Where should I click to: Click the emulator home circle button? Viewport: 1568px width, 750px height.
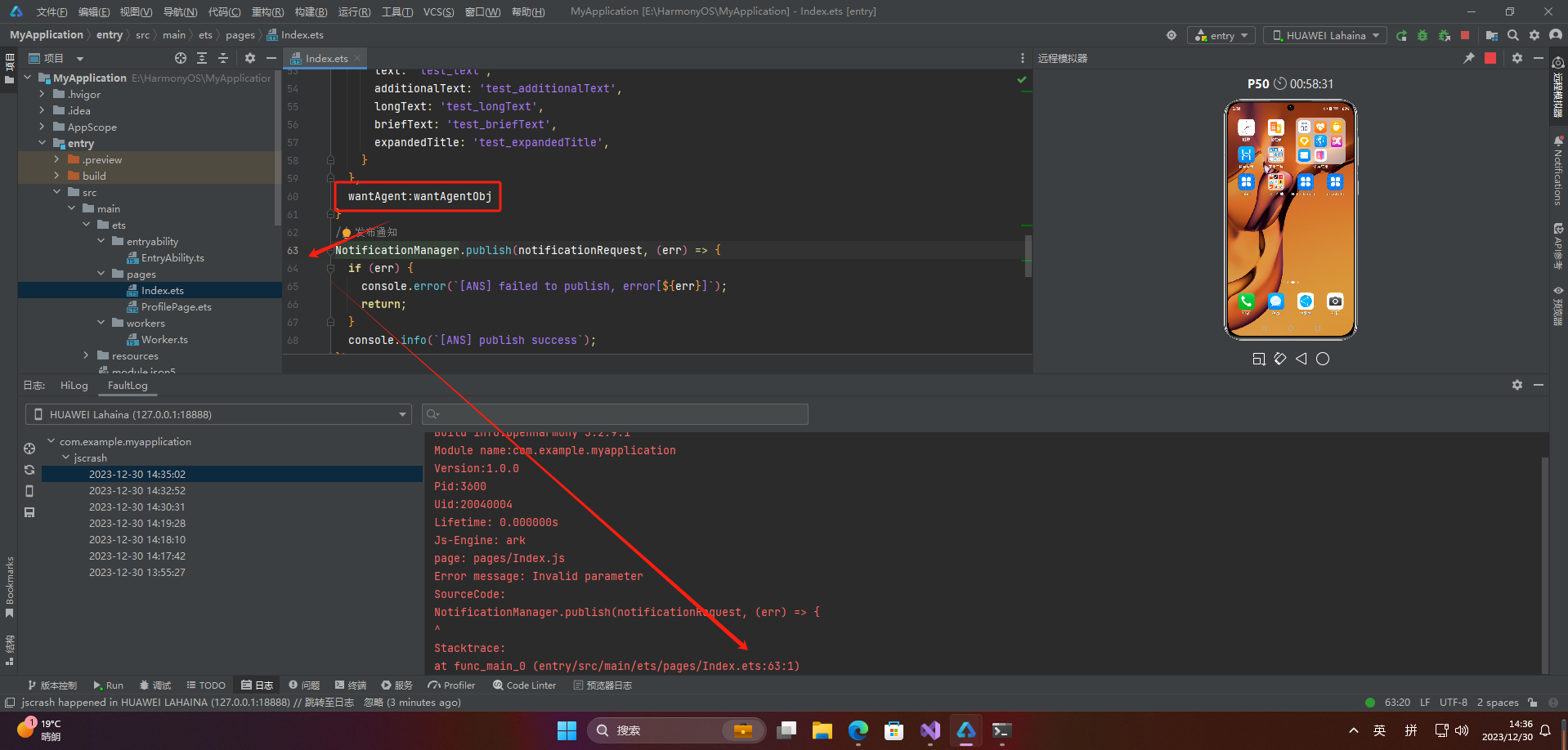tap(1323, 359)
